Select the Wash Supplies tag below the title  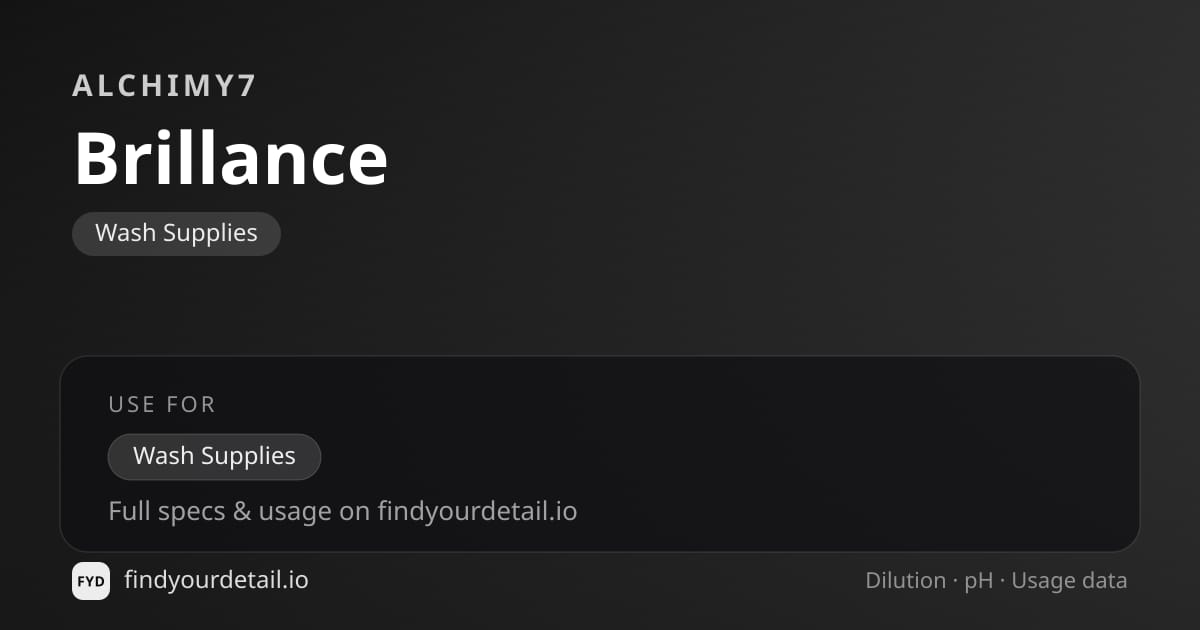(x=176, y=233)
